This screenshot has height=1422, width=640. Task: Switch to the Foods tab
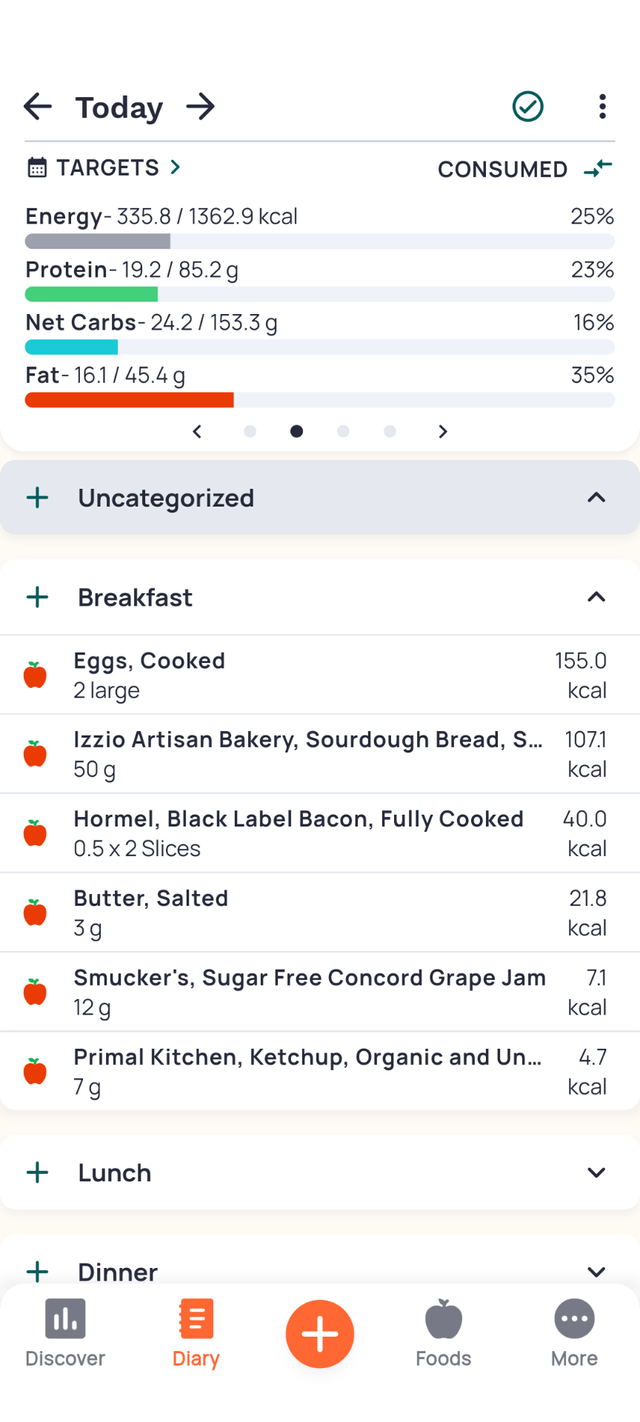point(443,1334)
